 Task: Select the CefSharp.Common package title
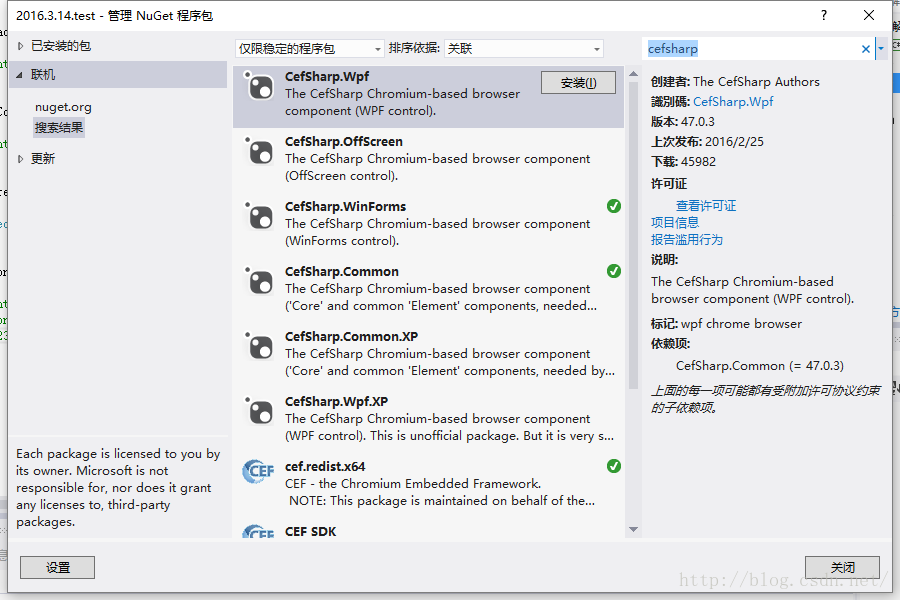tap(342, 271)
